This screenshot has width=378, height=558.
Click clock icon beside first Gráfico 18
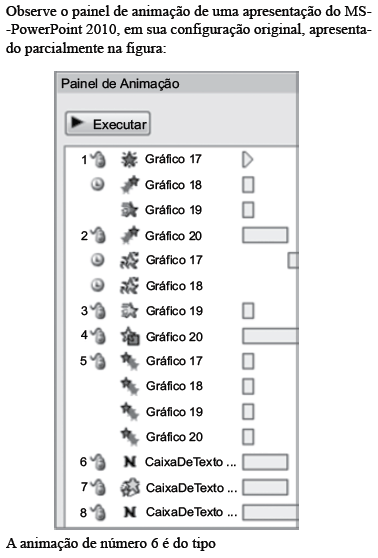[x=98, y=184]
